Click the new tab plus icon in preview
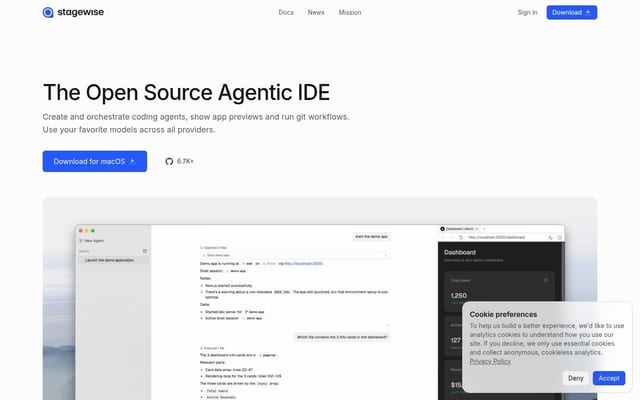Viewport: 640px width, 400px height. click(484, 229)
